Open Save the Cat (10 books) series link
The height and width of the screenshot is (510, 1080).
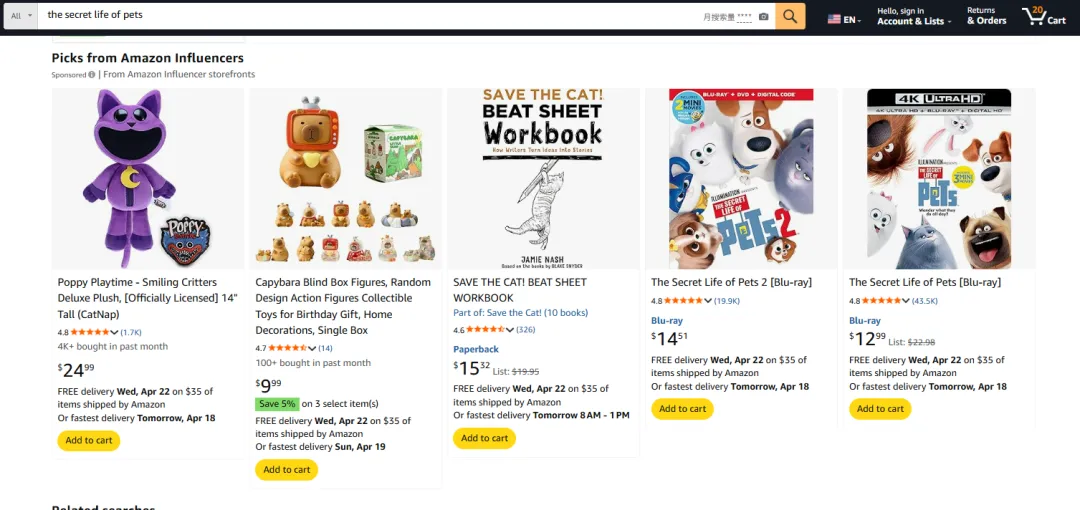[x=520, y=313]
